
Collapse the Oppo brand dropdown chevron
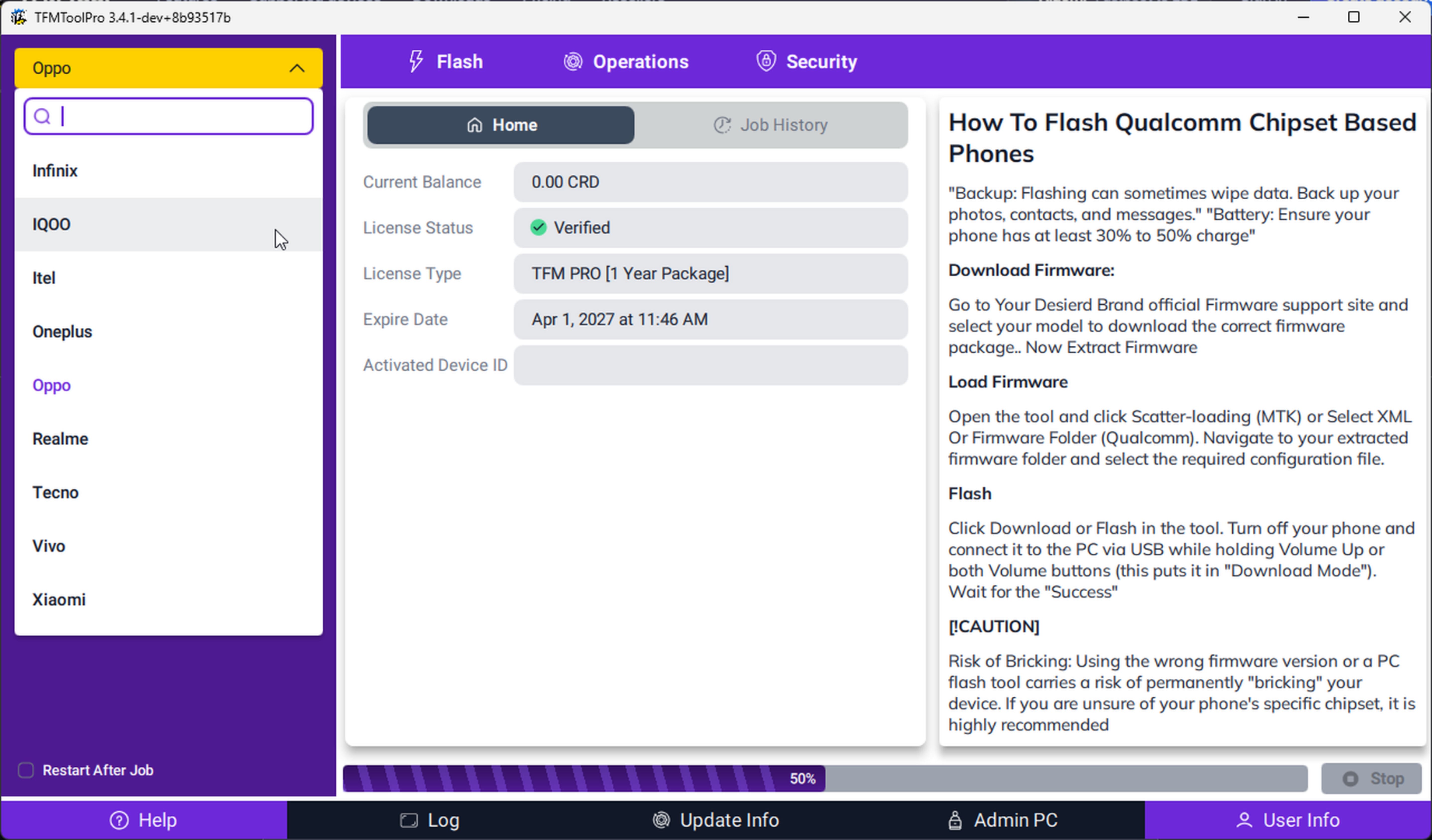click(297, 68)
